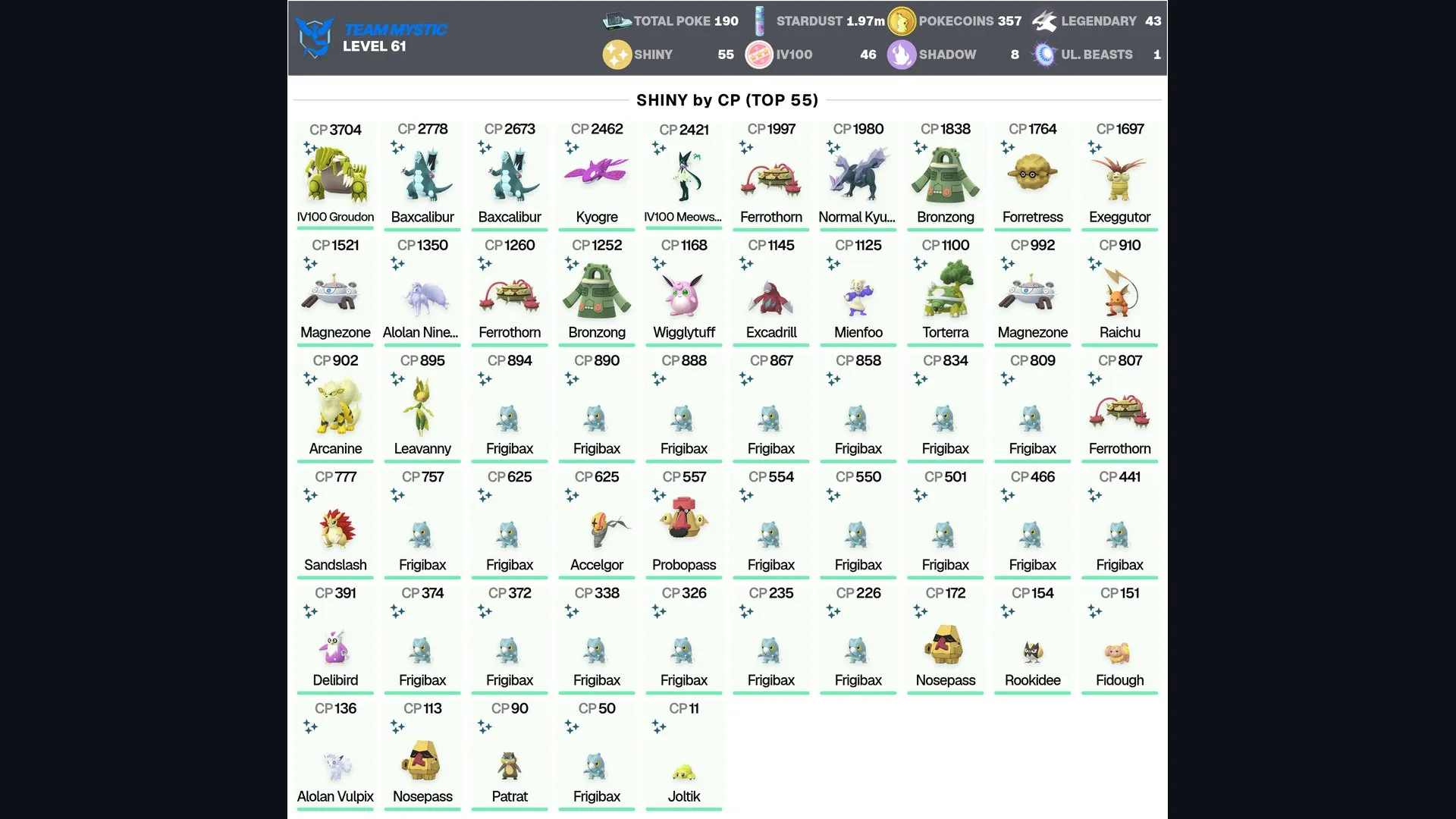The height and width of the screenshot is (819, 1456).
Task: Open the IV100 Meowscarada CP 2421 card
Action: tap(684, 176)
